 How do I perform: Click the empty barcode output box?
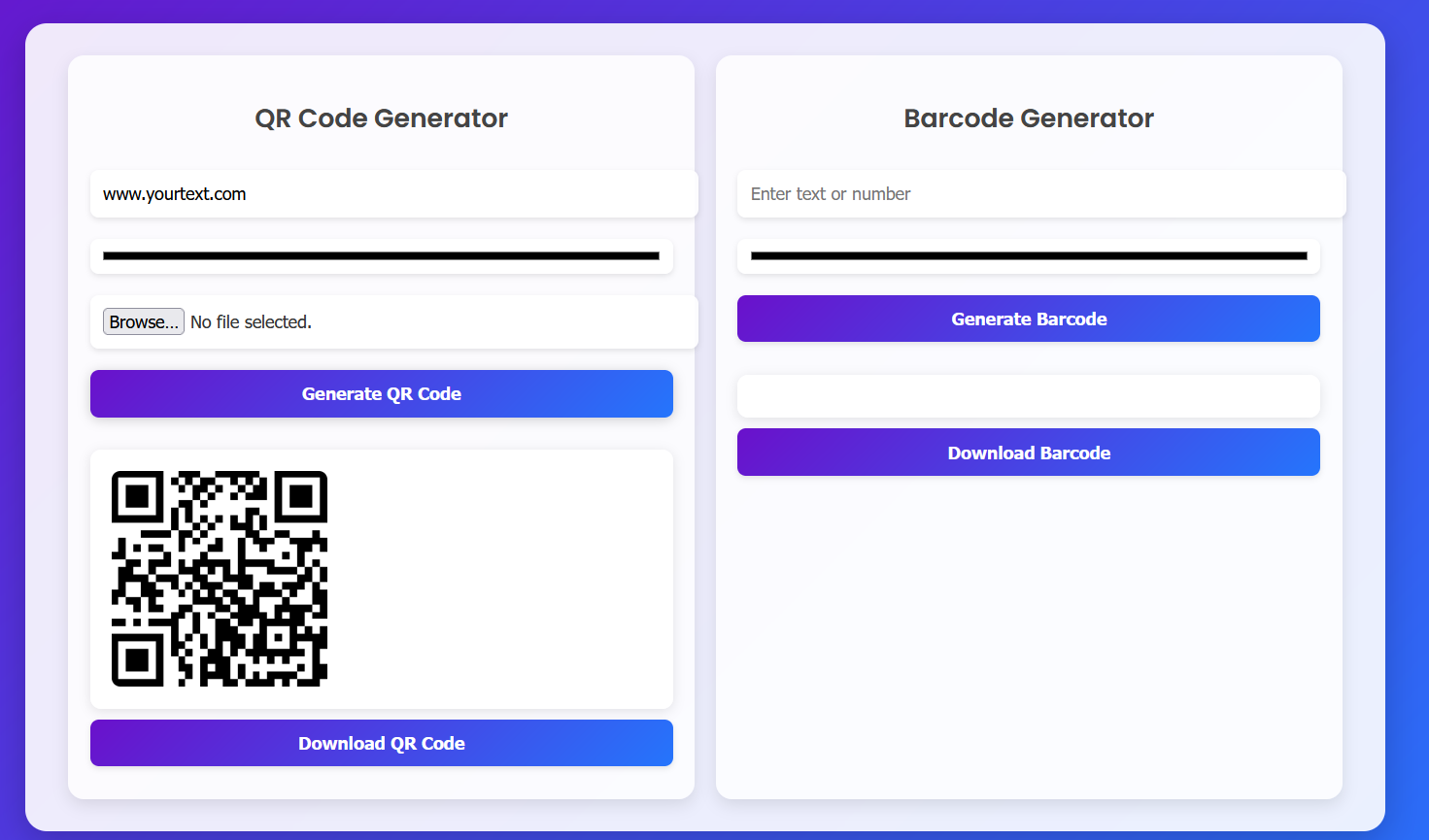pos(1029,396)
